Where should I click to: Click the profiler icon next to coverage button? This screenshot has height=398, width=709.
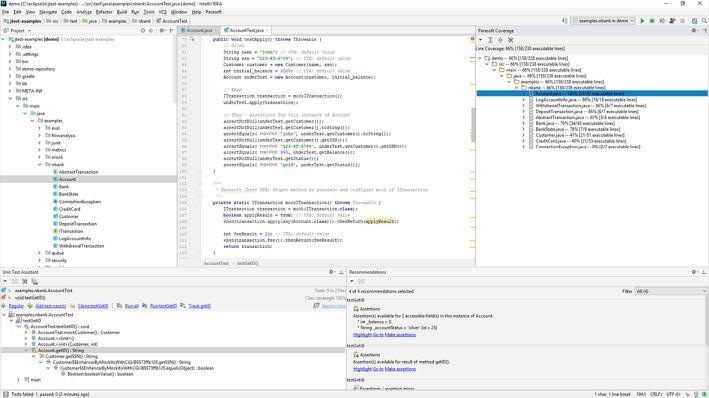click(672, 21)
